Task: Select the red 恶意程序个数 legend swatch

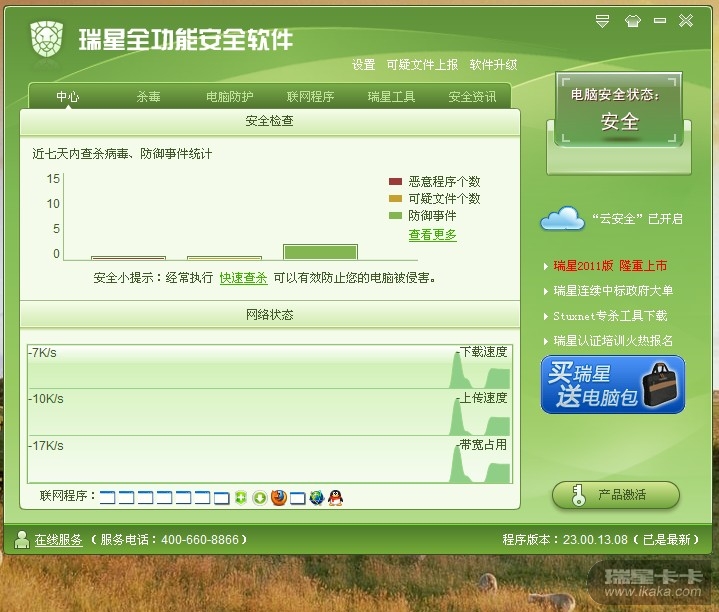Action: pyautogui.click(x=395, y=182)
